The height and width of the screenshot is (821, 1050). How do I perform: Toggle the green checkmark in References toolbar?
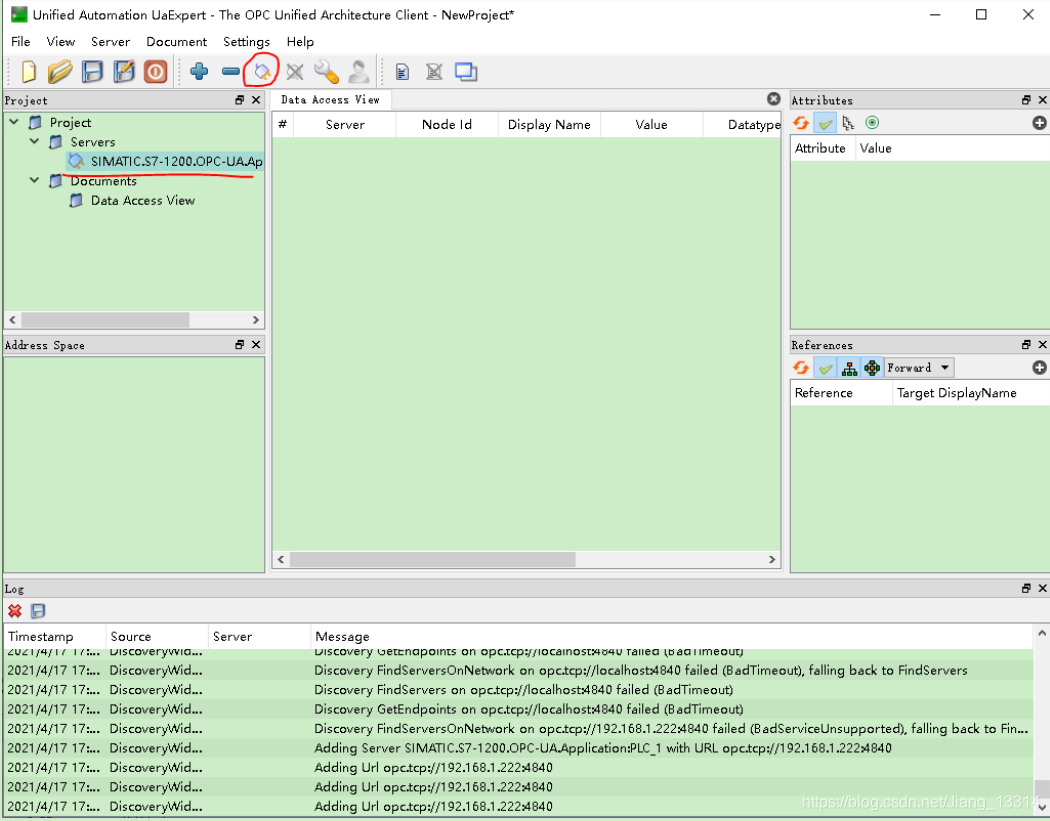(x=825, y=368)
